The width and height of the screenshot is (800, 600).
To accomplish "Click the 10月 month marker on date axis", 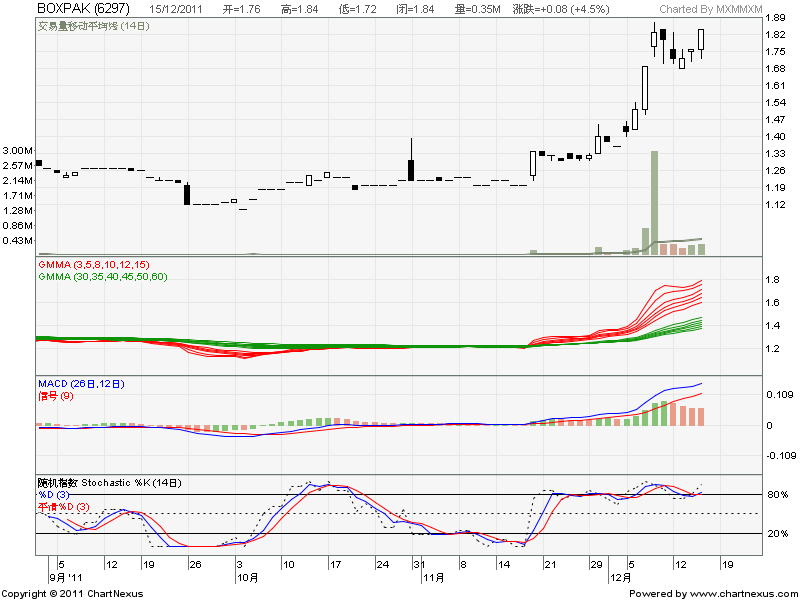I will pos(247,577).
